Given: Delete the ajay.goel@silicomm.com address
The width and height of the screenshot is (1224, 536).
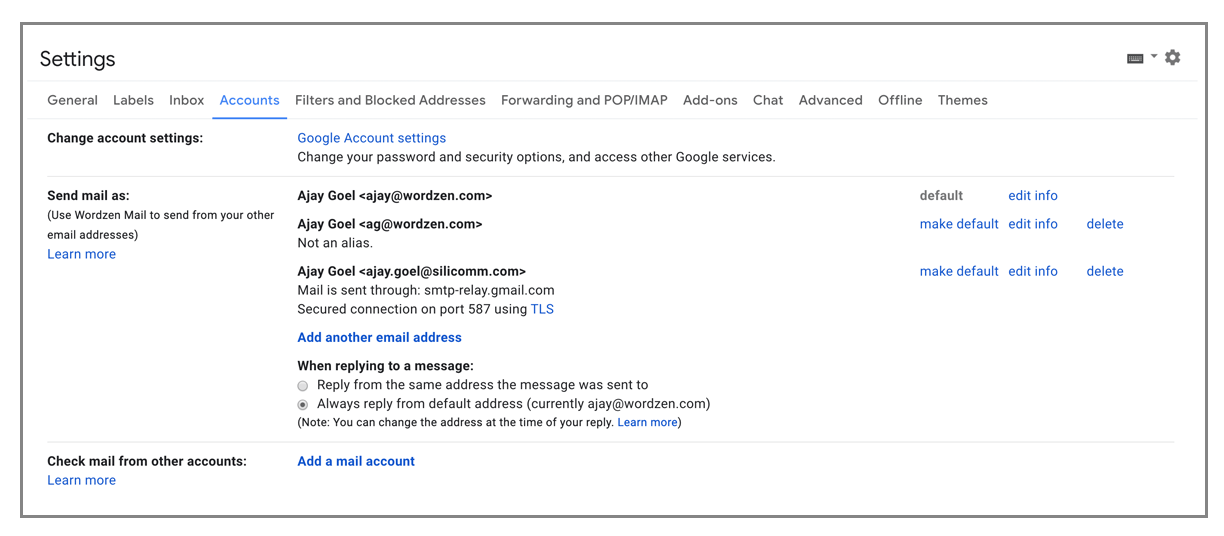Looking at the screenshot, I should click(1105, 271).
